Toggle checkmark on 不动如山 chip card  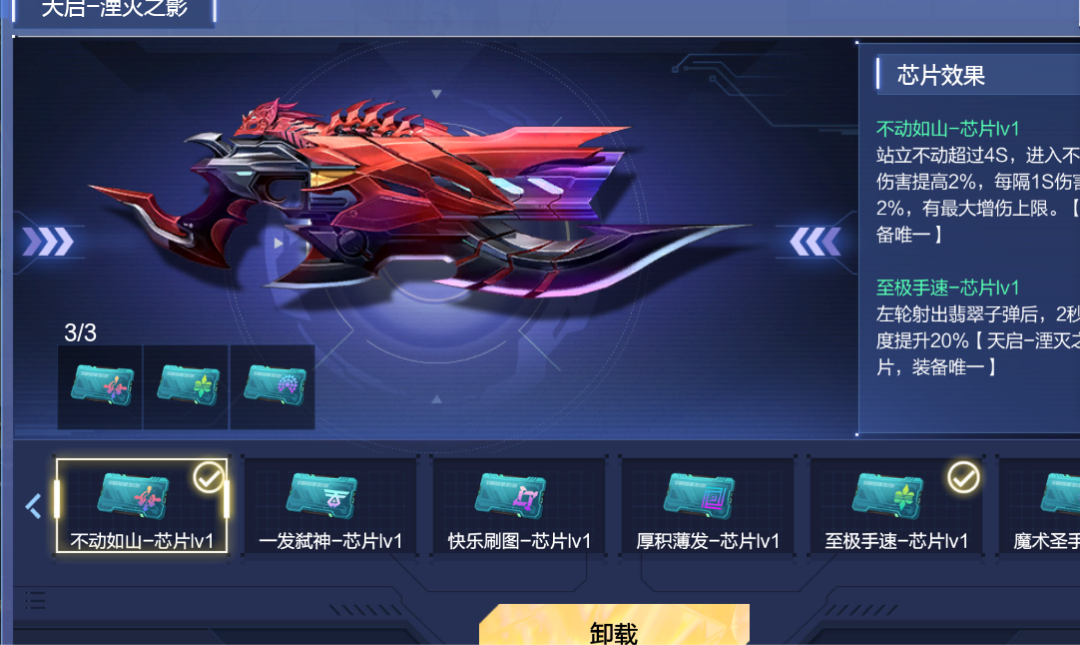208,478
